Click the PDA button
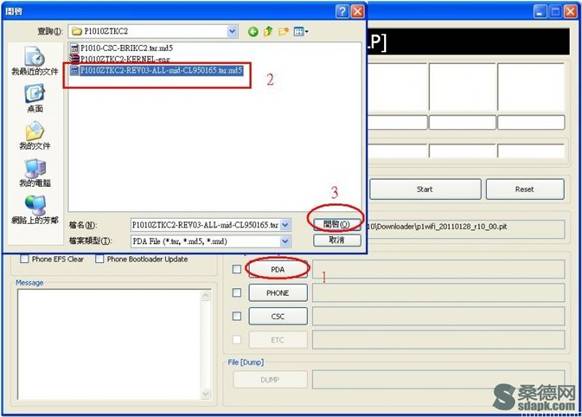 pyautogui.click(x=278, y=269)
